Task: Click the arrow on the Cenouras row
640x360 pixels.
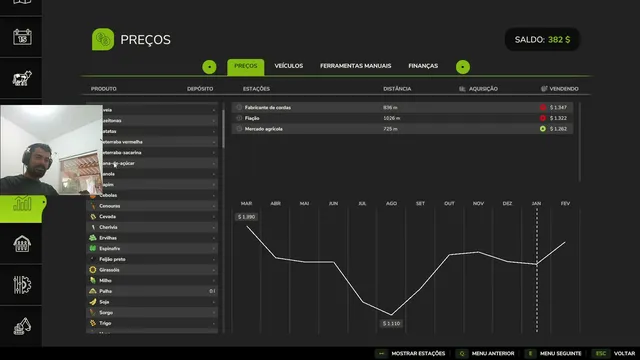Action: (x=213, y=206)
